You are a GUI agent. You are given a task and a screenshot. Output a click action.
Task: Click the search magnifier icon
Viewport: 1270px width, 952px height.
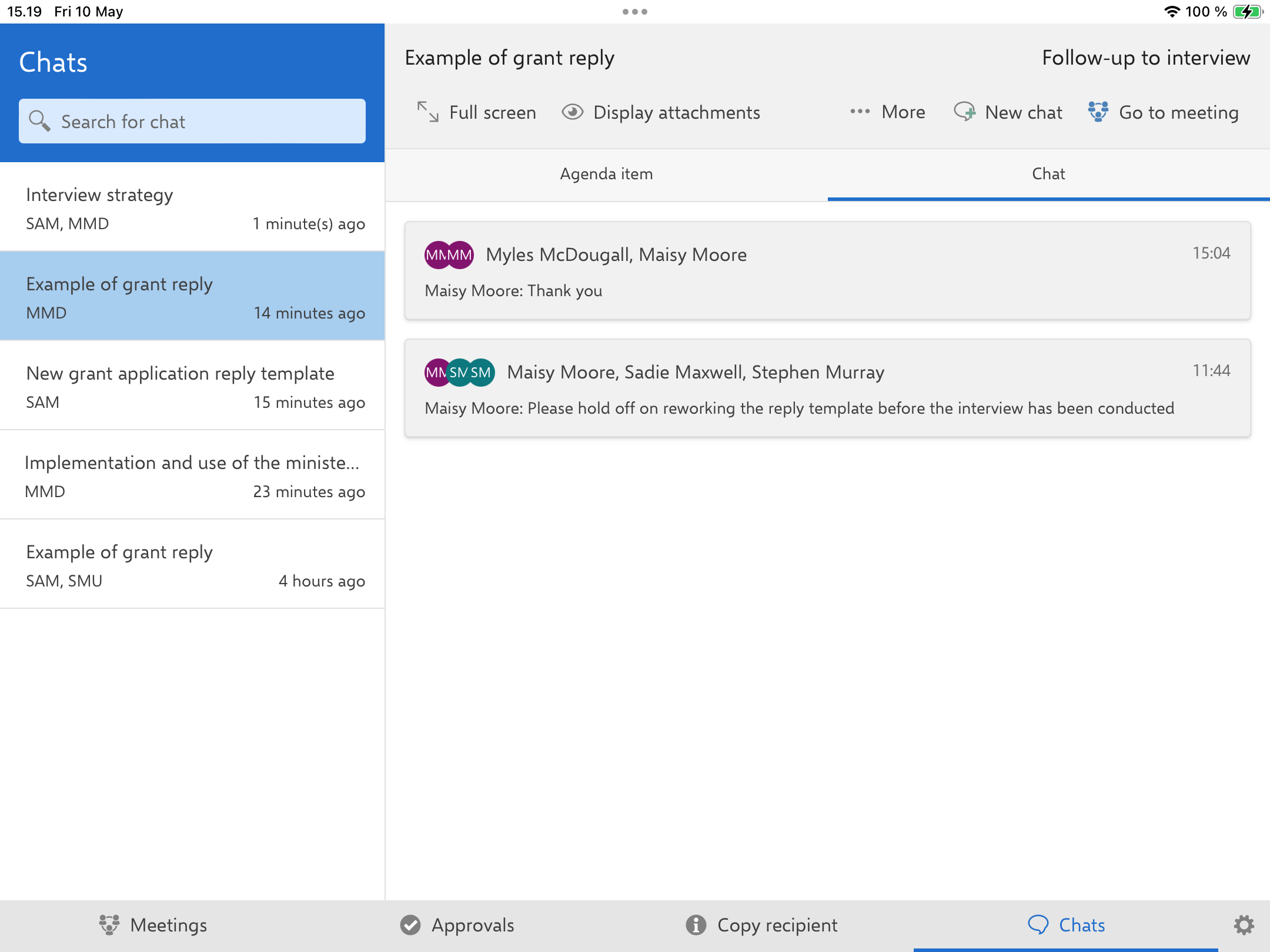click(39, 121)
